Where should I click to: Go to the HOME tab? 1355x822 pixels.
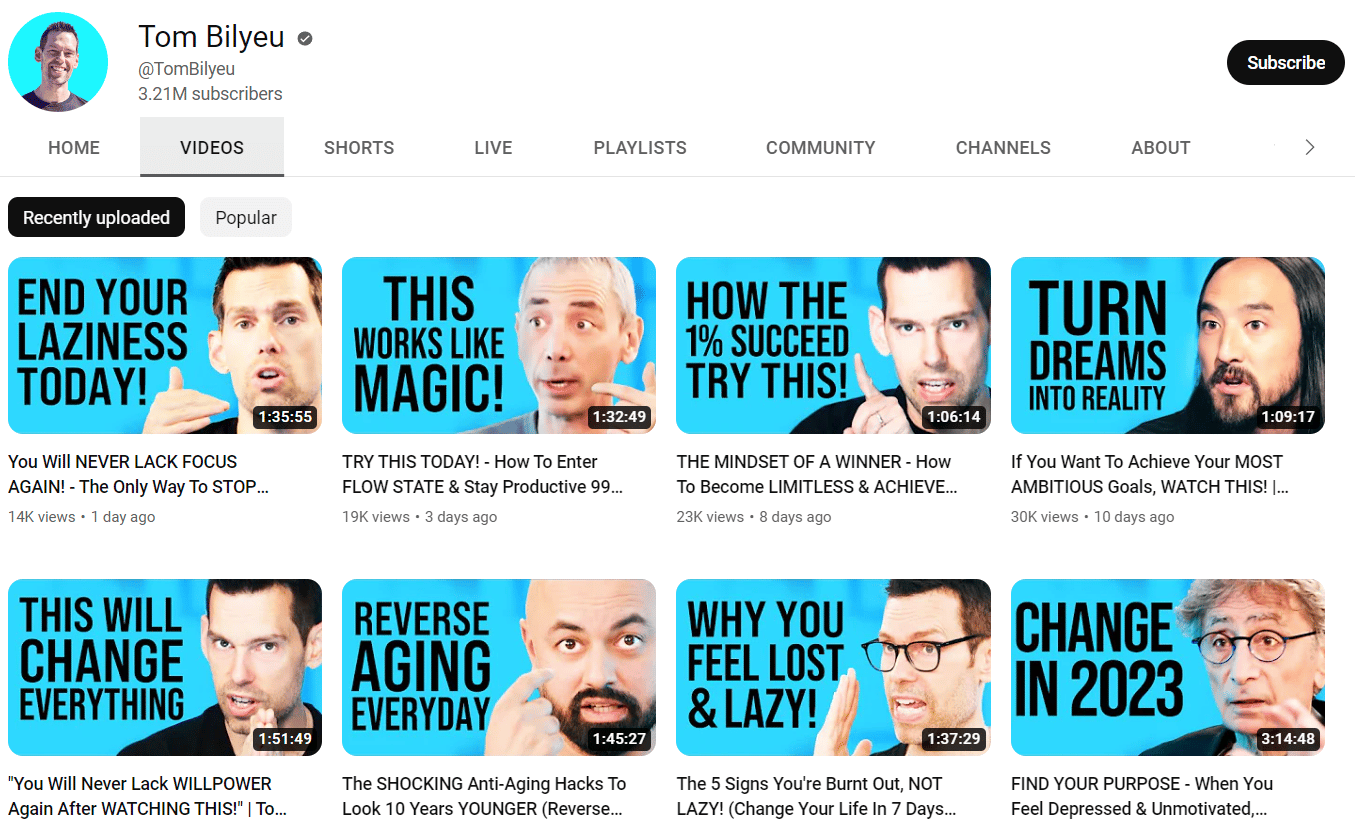click(74, 148)
